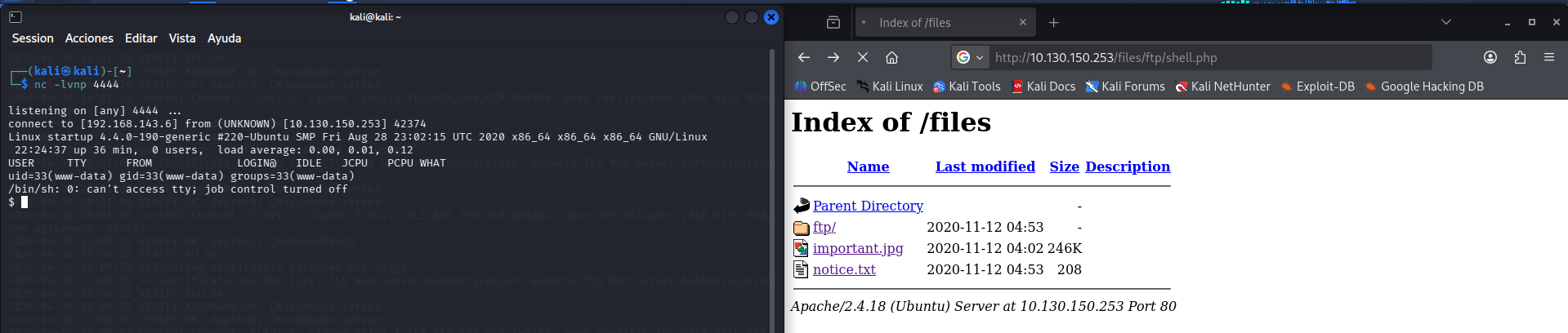
Task: Click the 'kali@kali: ~' terminal title
Action: point(375,17)
